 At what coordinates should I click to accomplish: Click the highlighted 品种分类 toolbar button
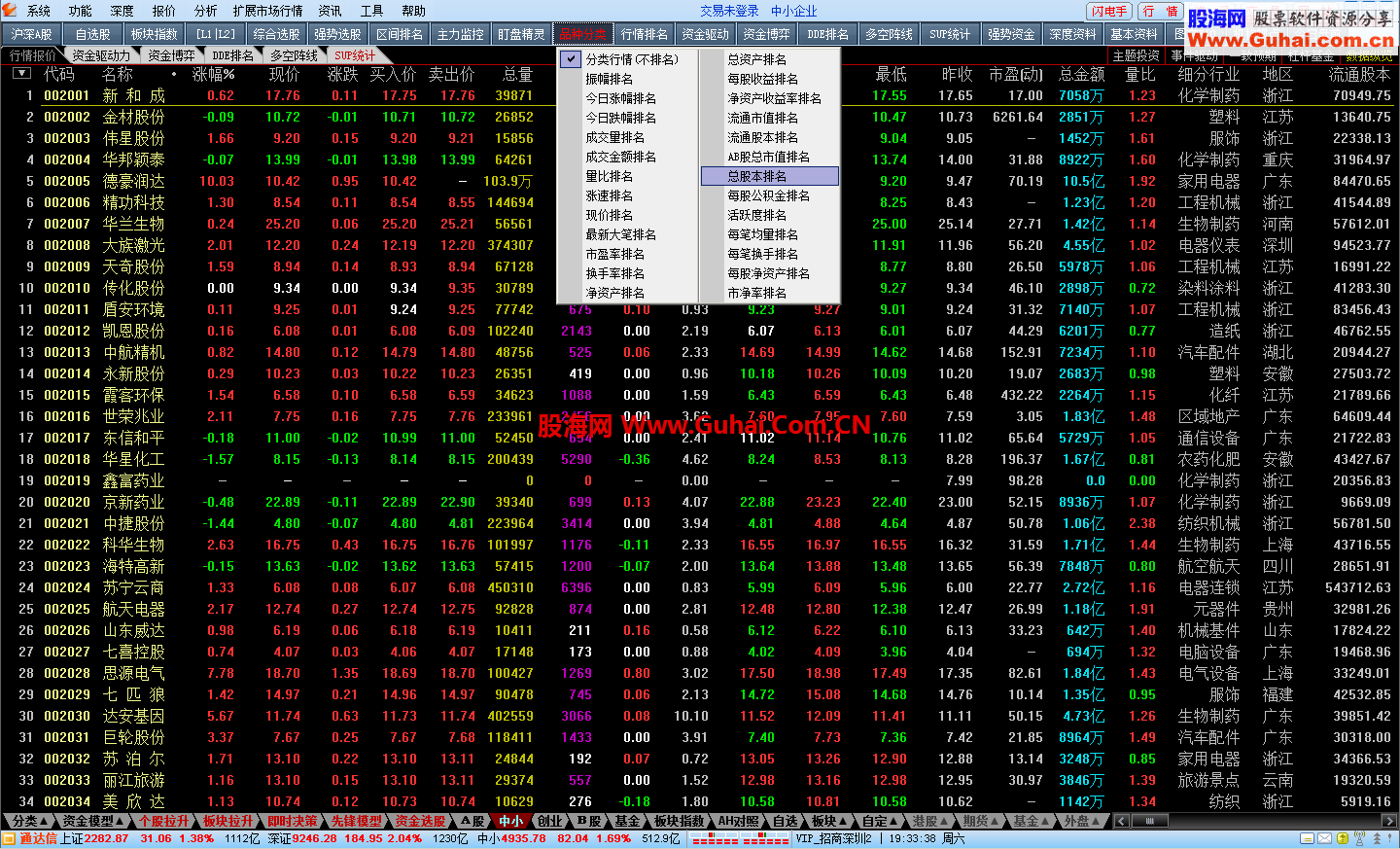coord(582,34)
